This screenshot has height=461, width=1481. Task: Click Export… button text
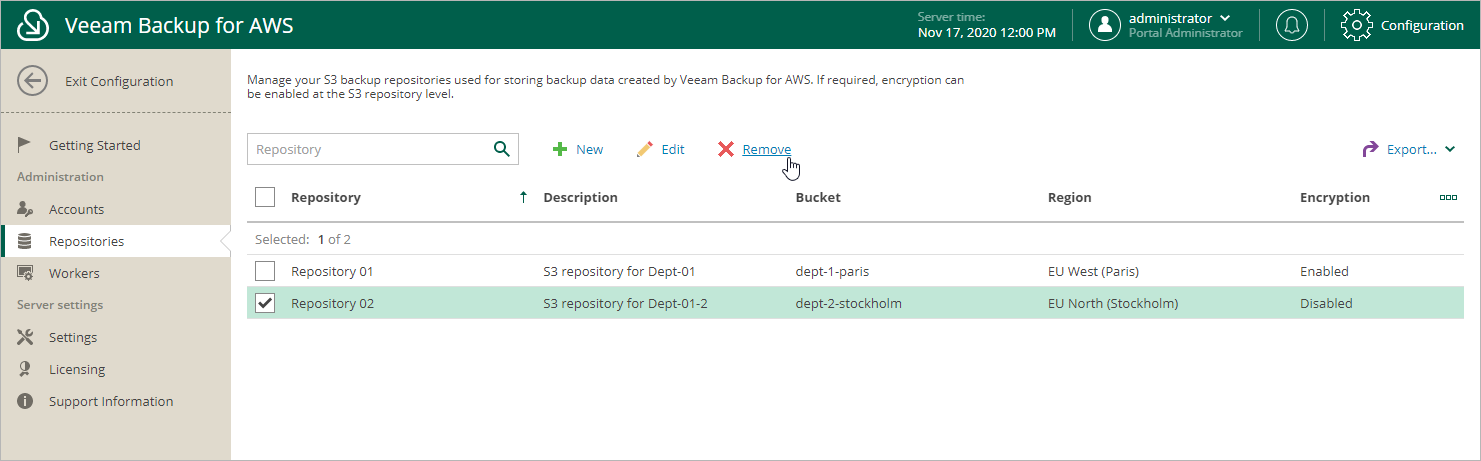click(1412, 149)
